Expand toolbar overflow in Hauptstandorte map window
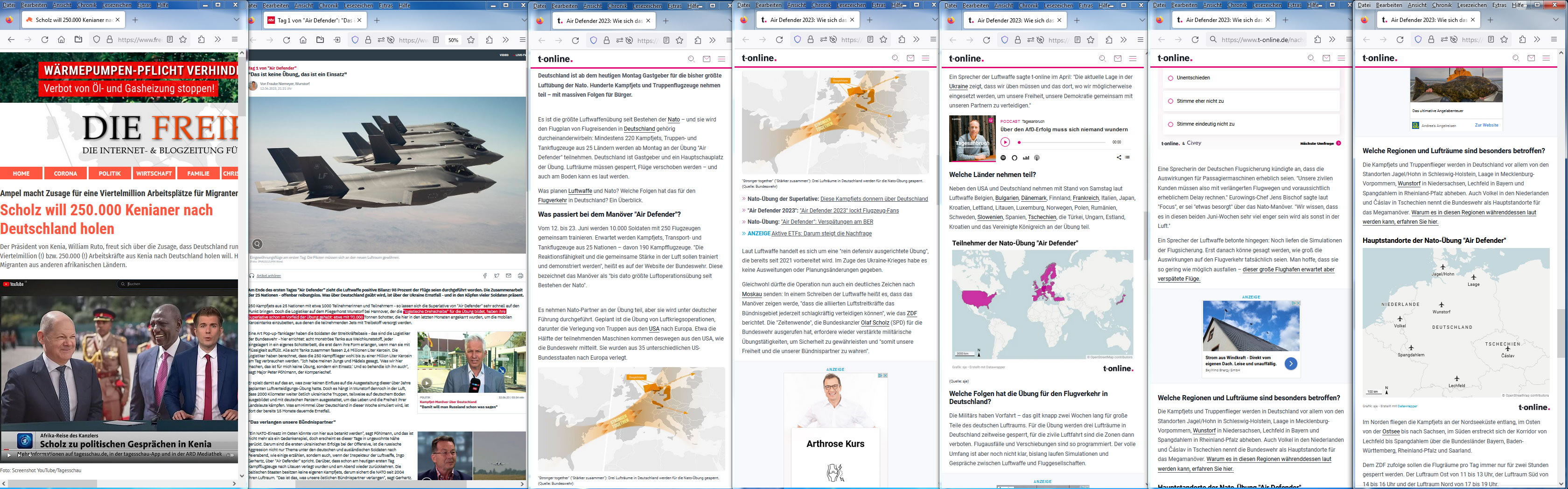The height and width of the screenshot is (489, 1568). (1537, 40)
